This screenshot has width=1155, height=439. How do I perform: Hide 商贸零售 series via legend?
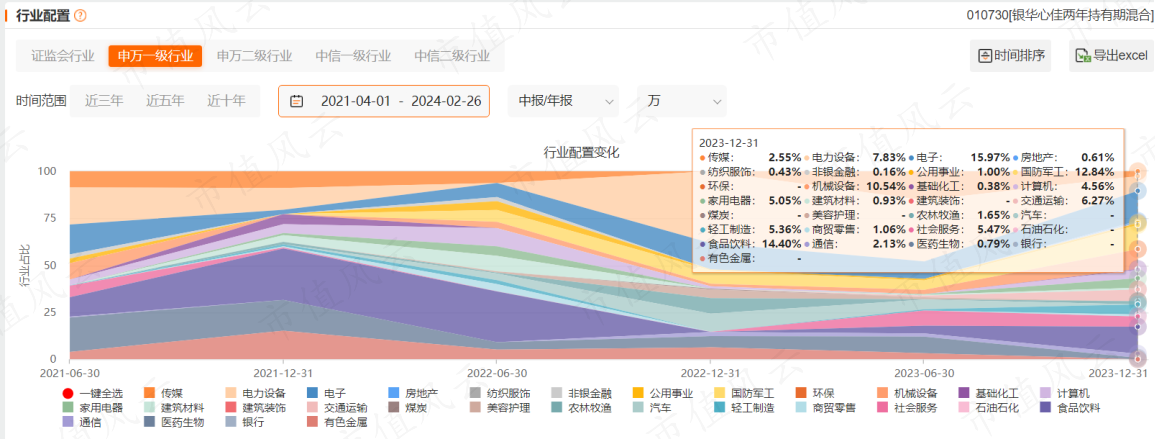pos(826,407)
